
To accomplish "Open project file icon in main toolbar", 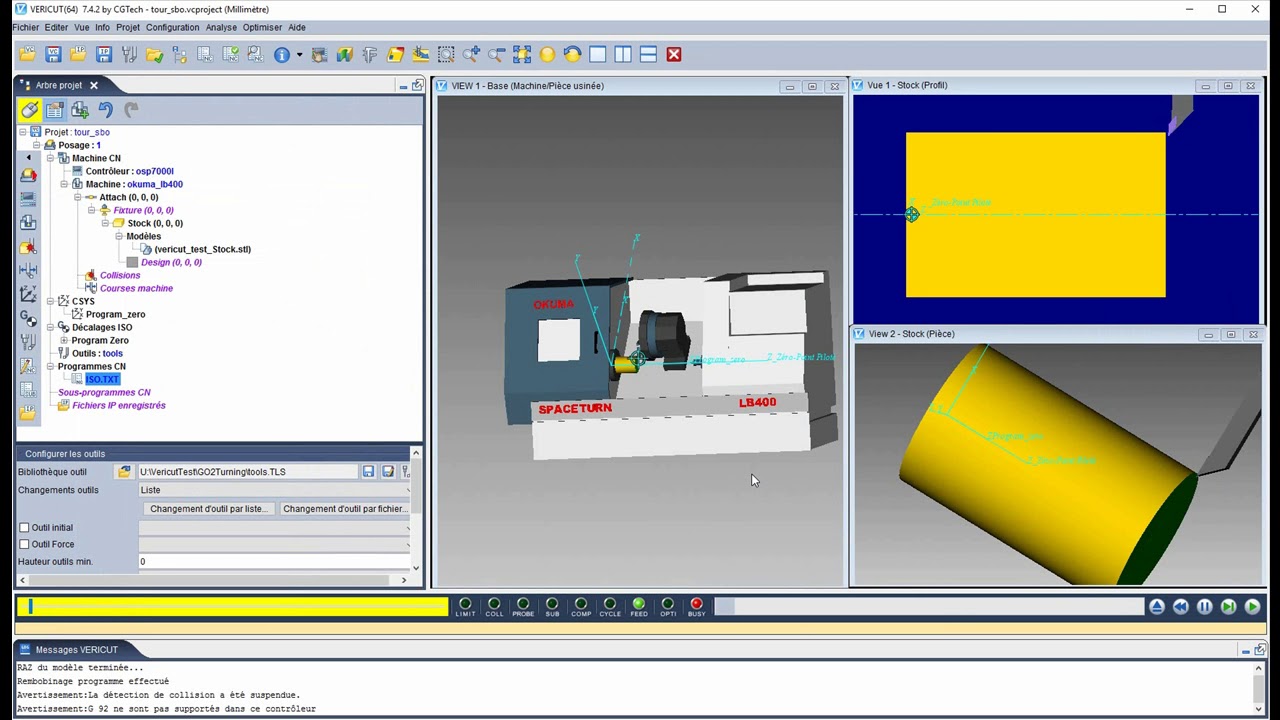I will click(x=27, y=55).
